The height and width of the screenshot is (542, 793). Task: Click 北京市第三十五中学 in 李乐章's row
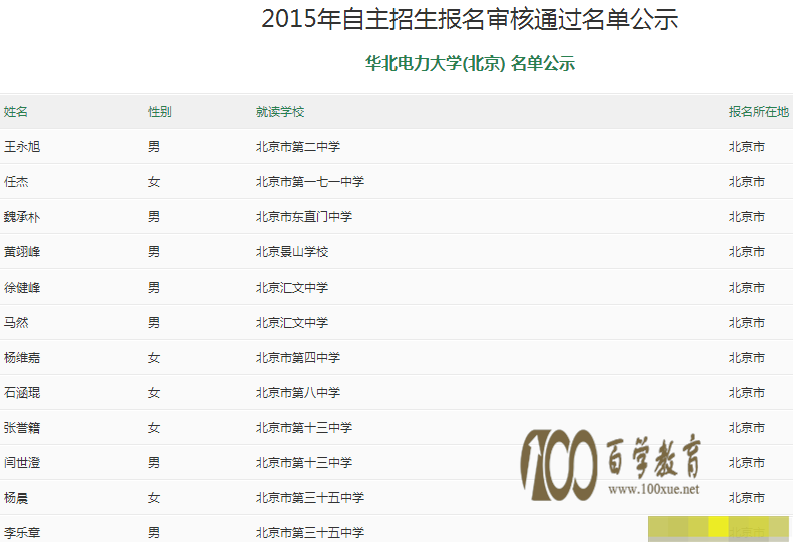point(310,532)
